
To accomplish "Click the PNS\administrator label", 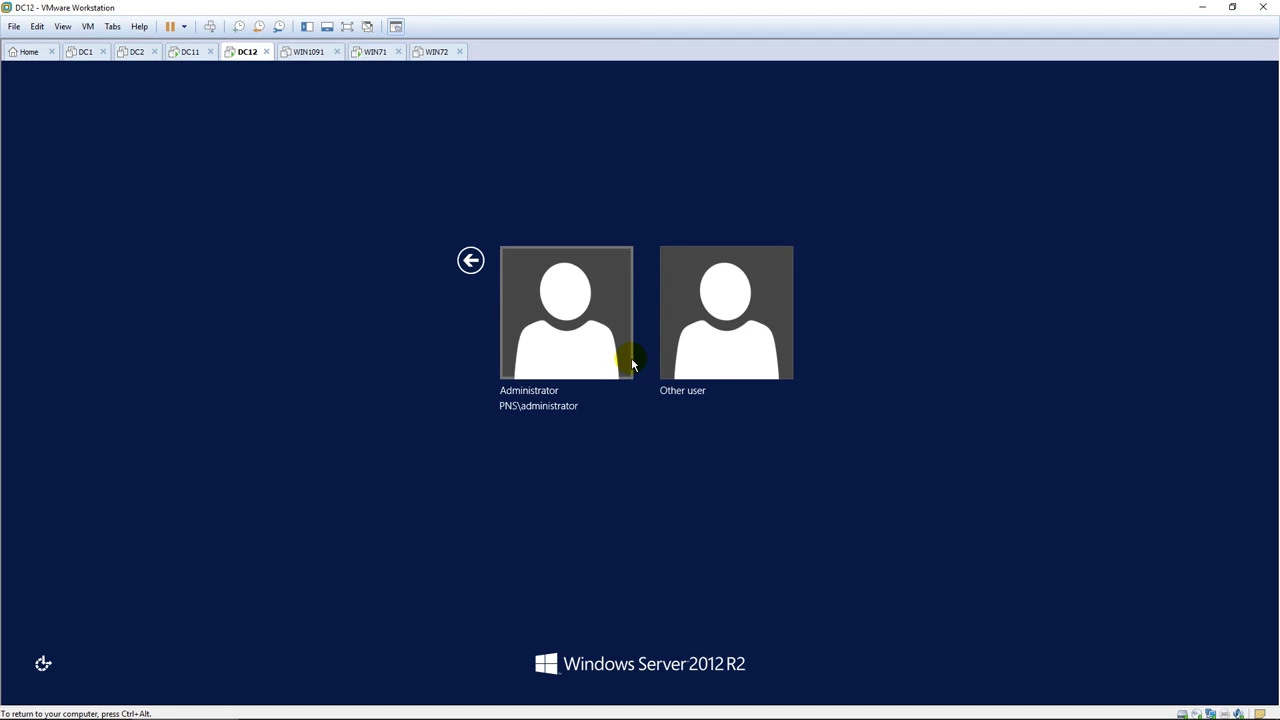I will pos(539,406).
